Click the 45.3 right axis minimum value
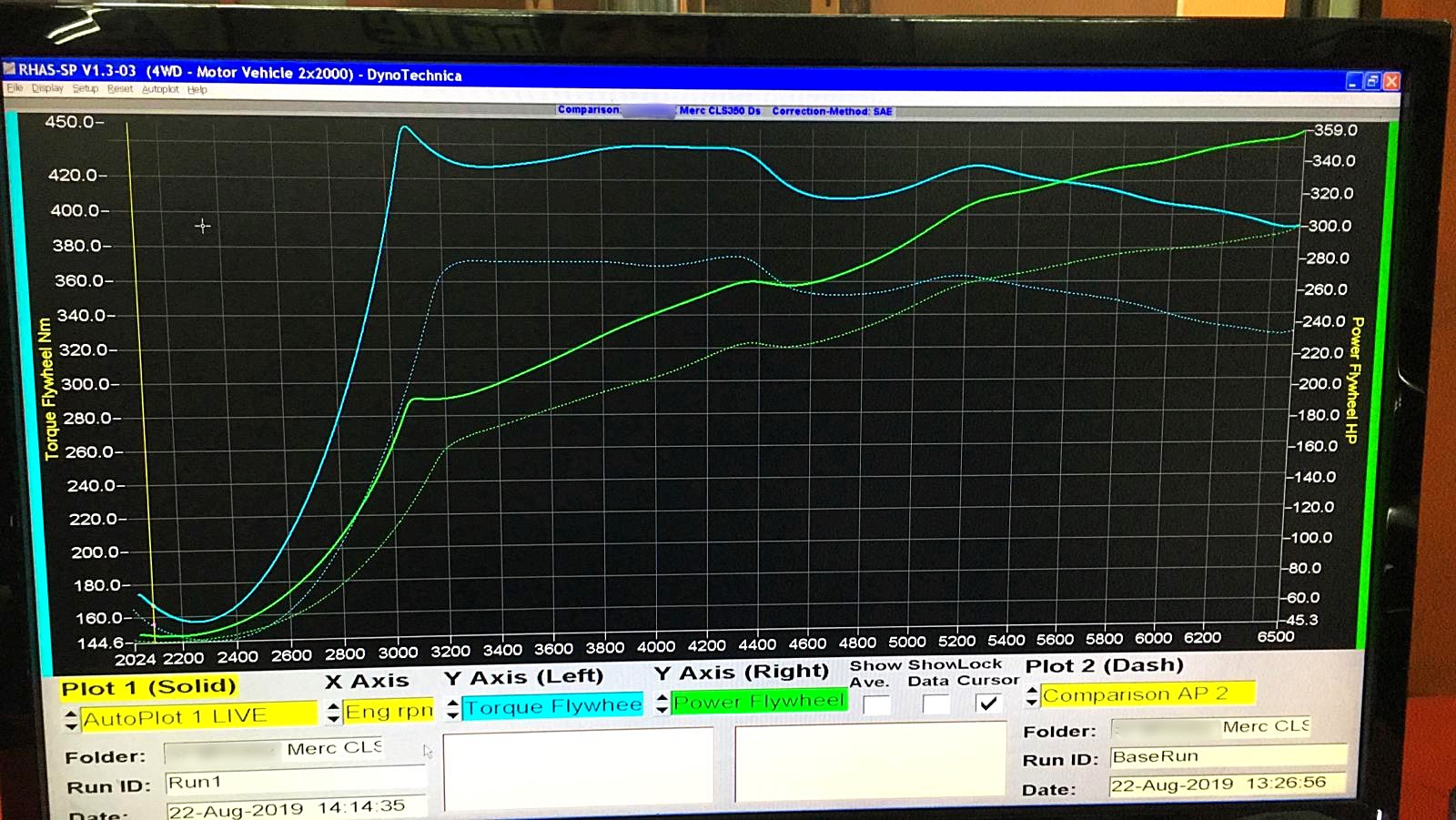The image size is (1456, 820). tap(1301, 620)
